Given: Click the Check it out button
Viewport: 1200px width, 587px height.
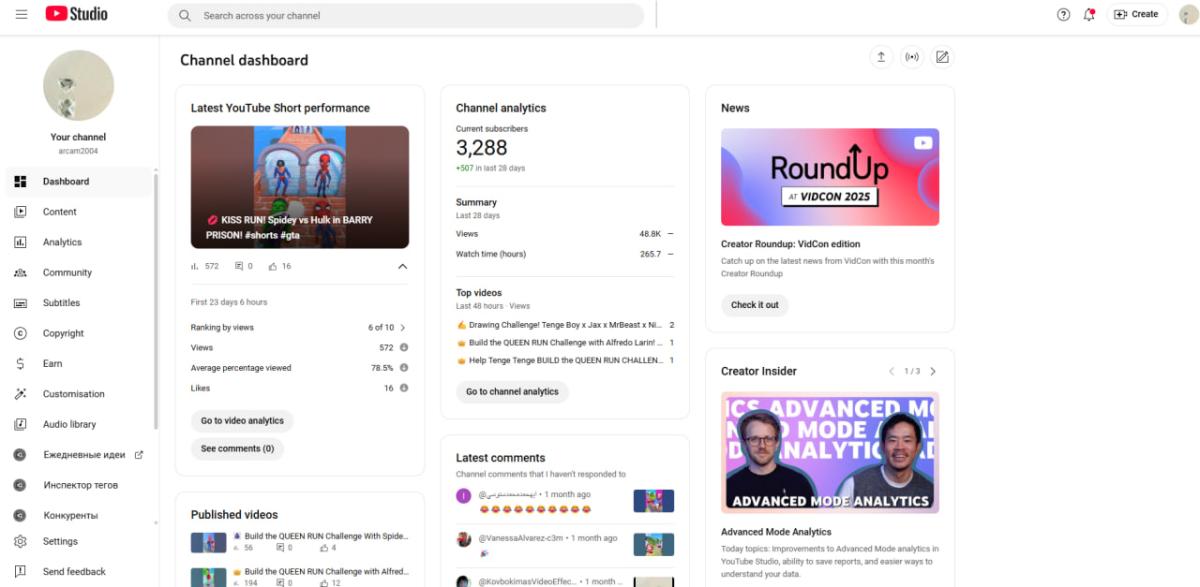Looking at the screenshot, I should coord(754,305).
